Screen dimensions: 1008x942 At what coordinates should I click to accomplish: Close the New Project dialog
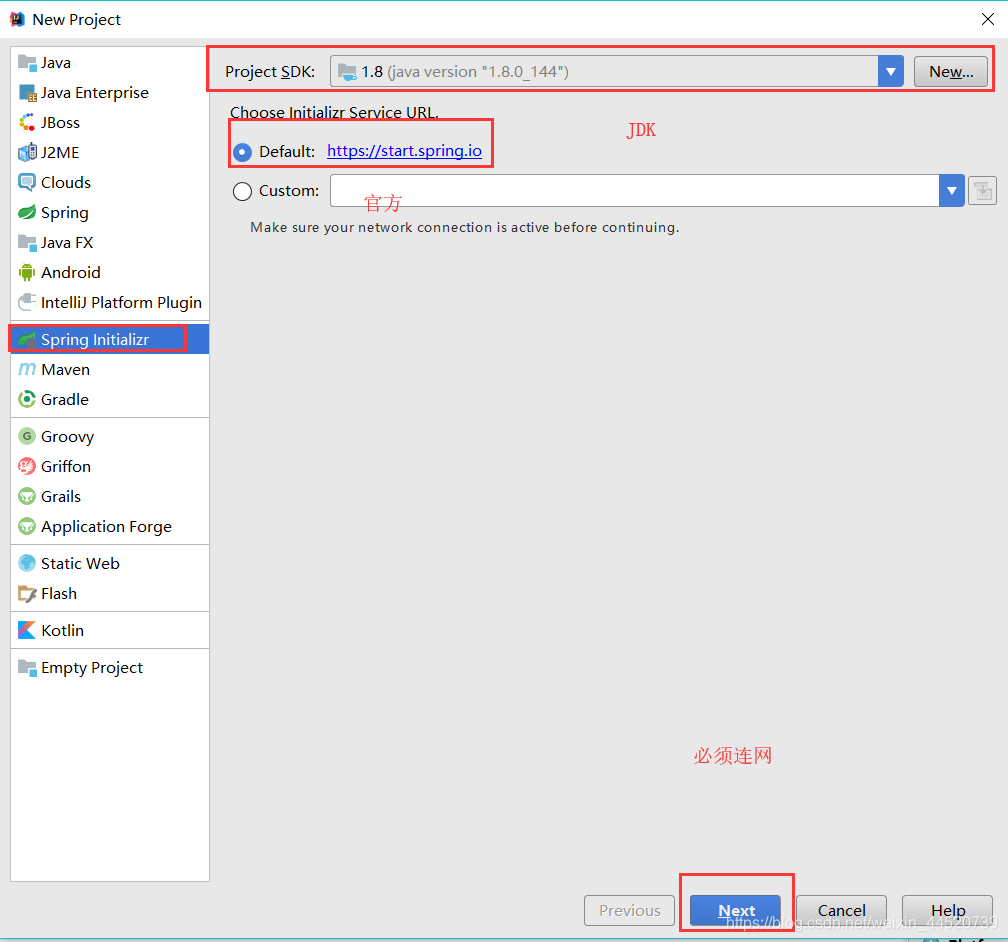[988, 19]
